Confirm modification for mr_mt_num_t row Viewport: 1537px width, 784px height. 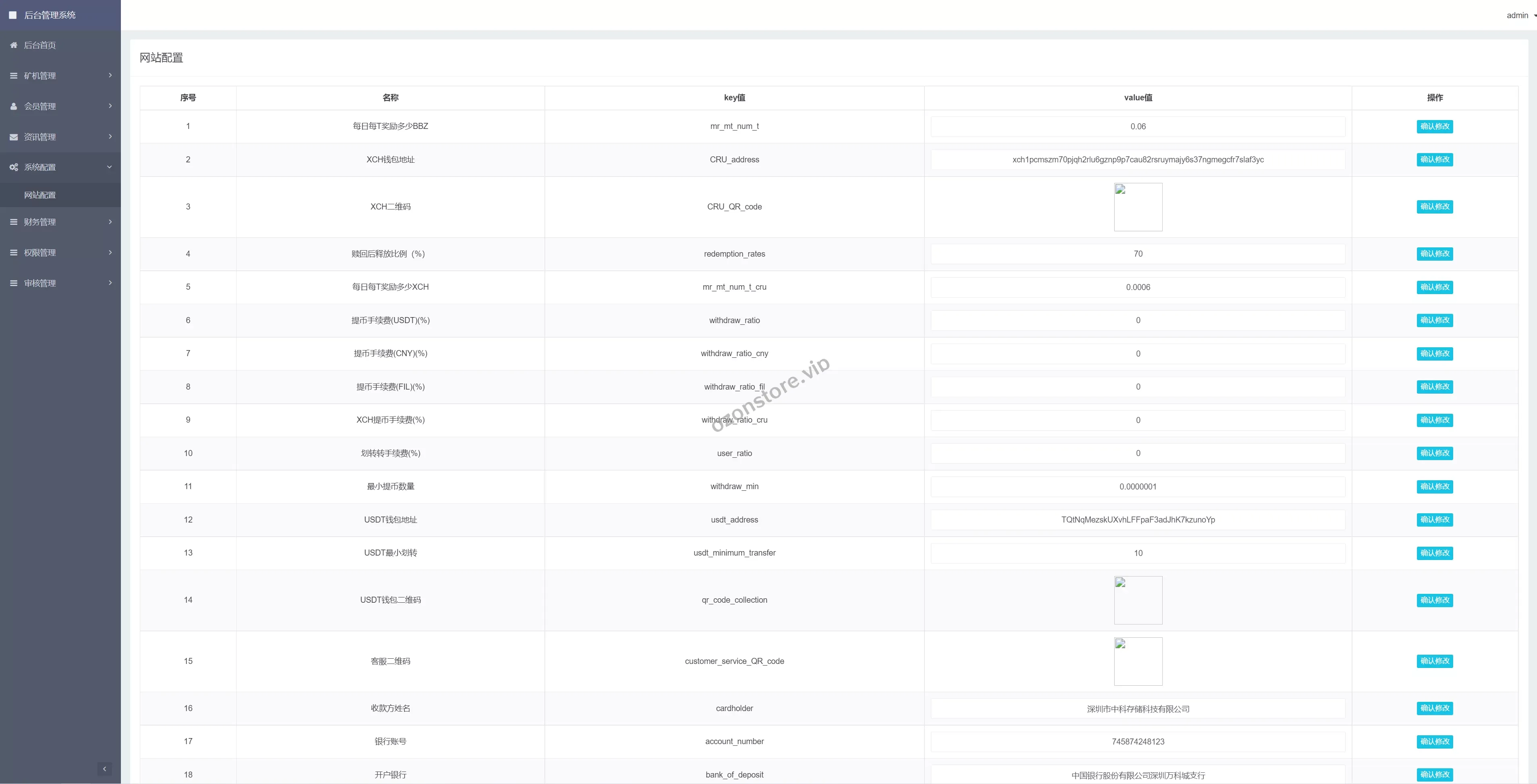[x=1434, y=127]
